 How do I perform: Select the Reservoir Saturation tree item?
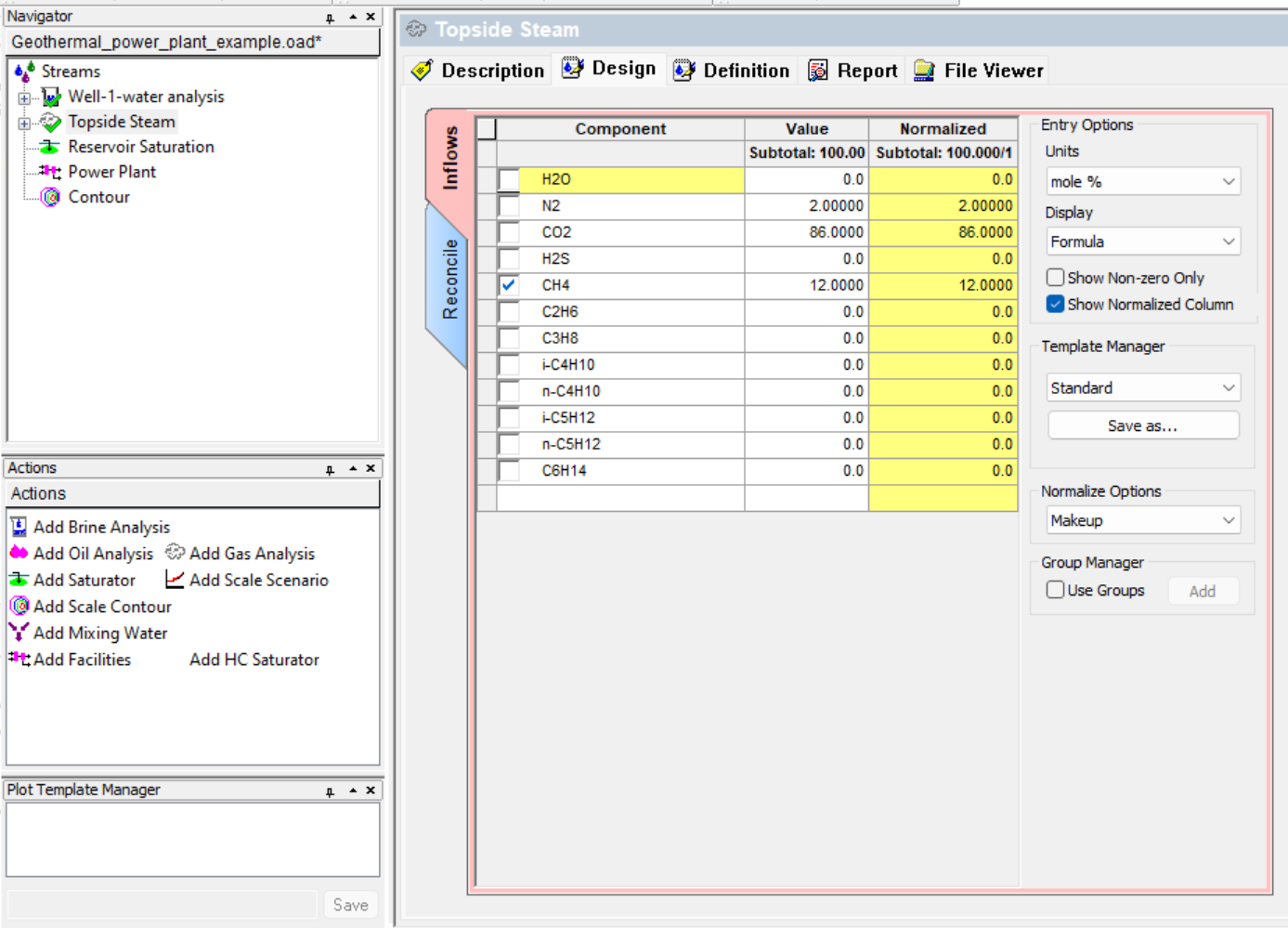[140, 147]
